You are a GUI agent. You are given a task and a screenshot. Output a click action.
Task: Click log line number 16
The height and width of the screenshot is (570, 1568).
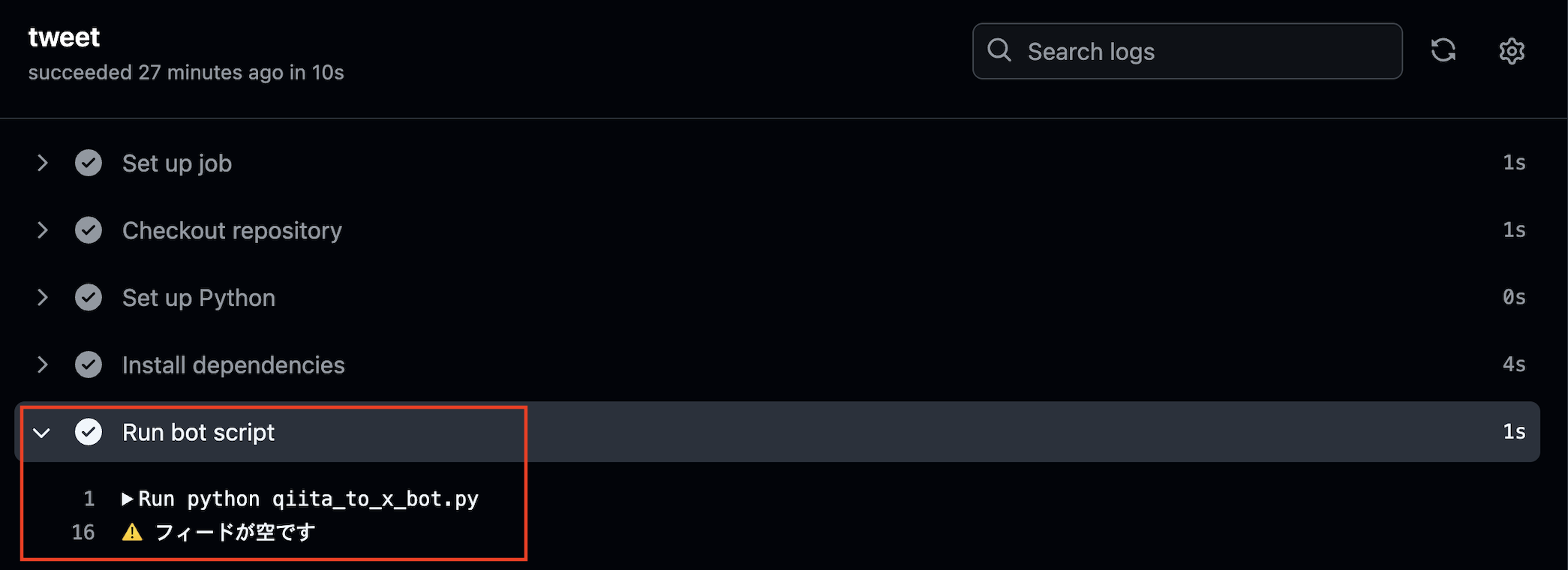[83, 532]
